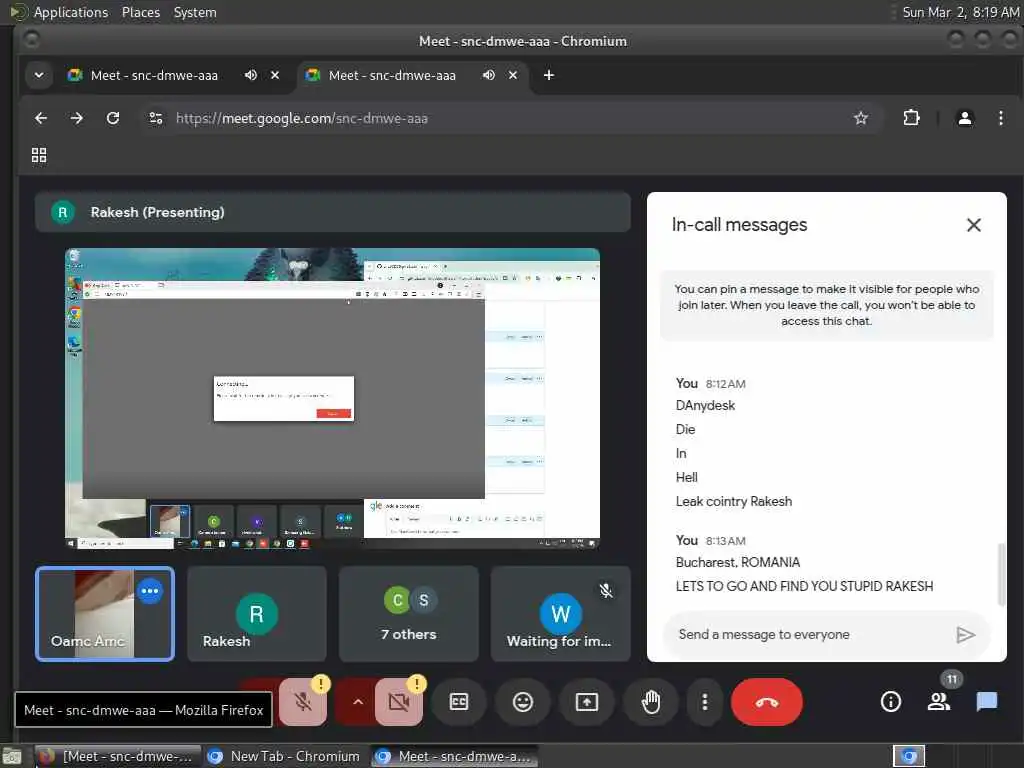This screenshot has height=768, width=1024.
Task: Mute audio icon on second Meet tab
Action: (488, 75)
